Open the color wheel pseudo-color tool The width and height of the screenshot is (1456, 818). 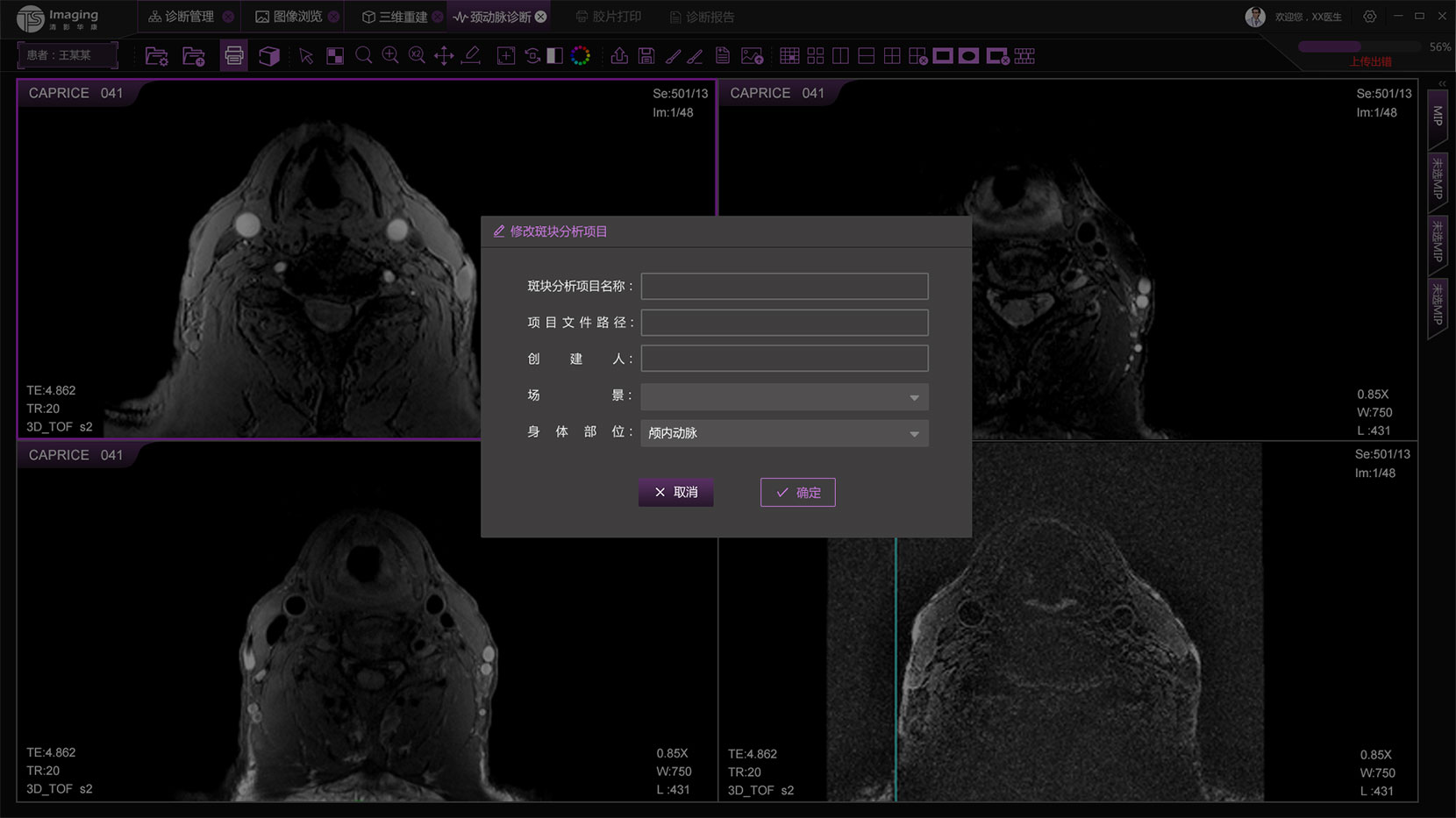(581, 56)
